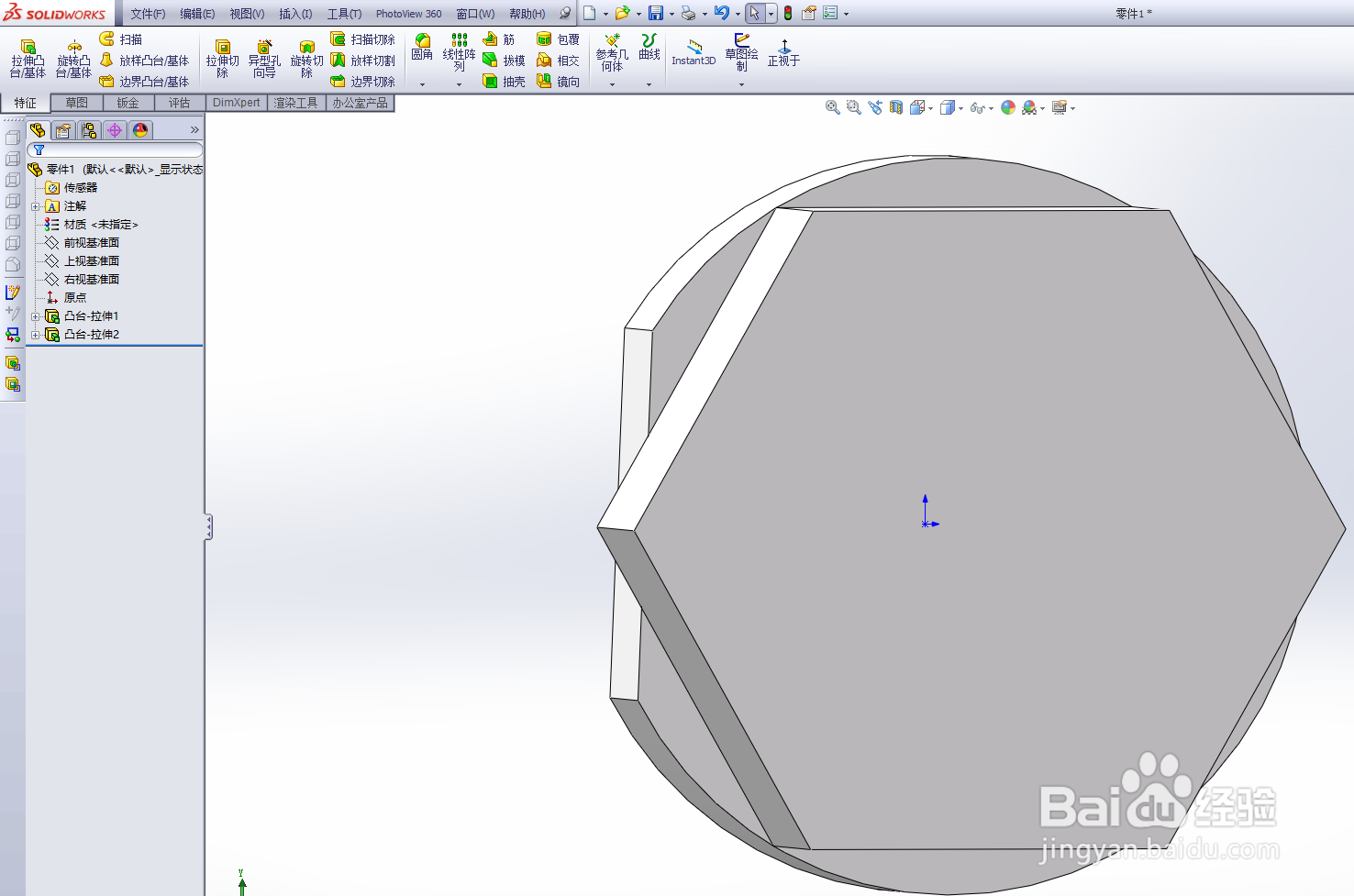This screenshot has width=1354, height=896.
Task: Open the 编辑(E) menu
Action: (x=197, y=14)
